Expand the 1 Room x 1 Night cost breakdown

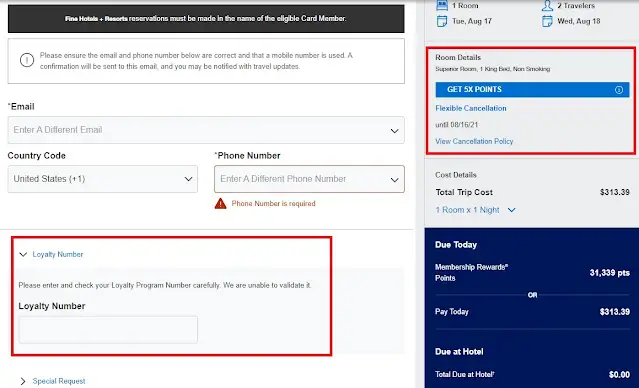(475, 210)
